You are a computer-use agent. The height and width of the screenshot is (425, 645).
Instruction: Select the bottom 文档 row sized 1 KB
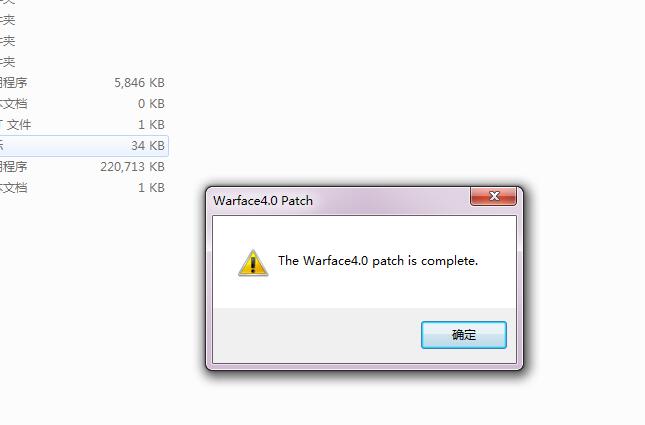pos(82,188)
